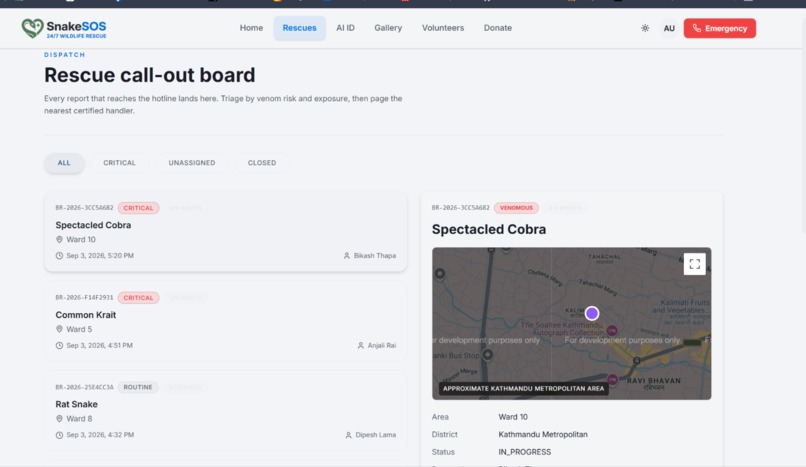Click CRITICAL badge on Spectacled Cobra card

138,208
